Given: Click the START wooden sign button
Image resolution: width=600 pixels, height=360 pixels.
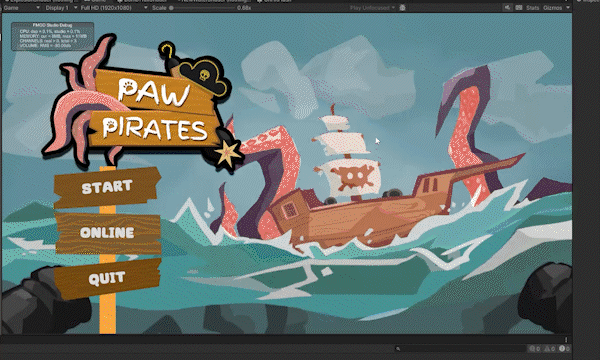Looking at the screenshot, I should click(x=107, y=187).
